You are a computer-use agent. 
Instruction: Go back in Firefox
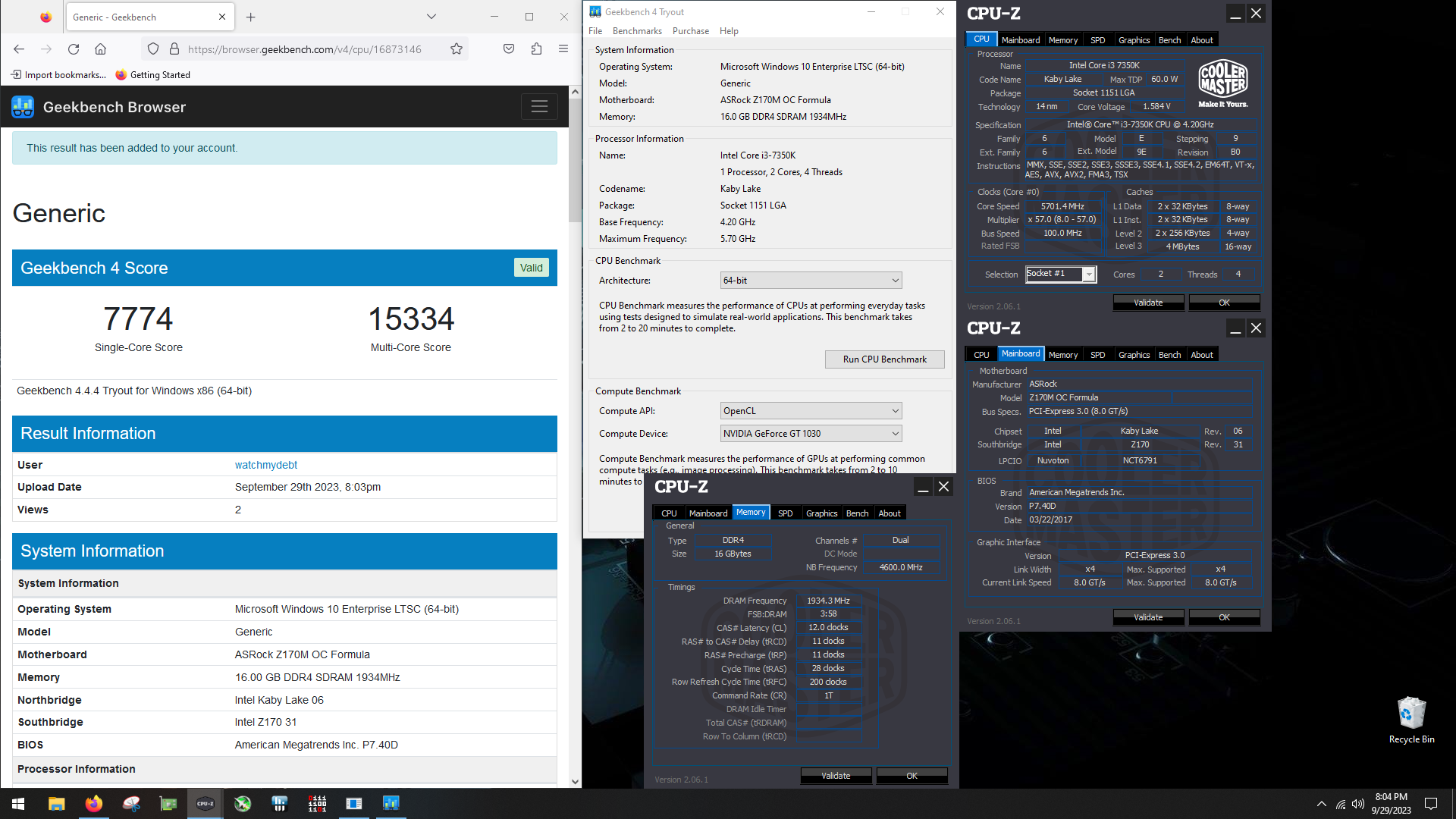[19, 49]
